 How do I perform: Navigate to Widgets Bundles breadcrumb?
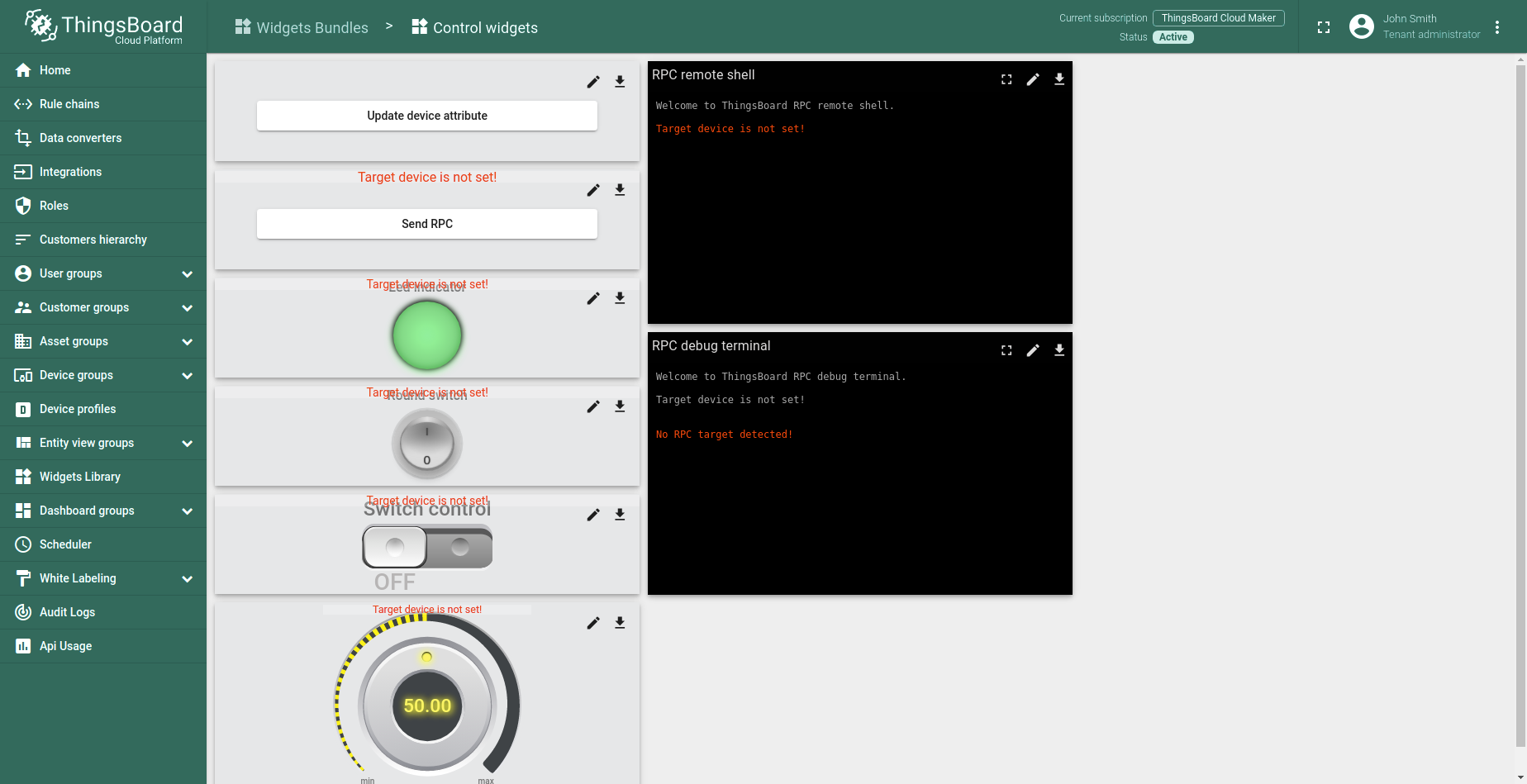[302, 27]
